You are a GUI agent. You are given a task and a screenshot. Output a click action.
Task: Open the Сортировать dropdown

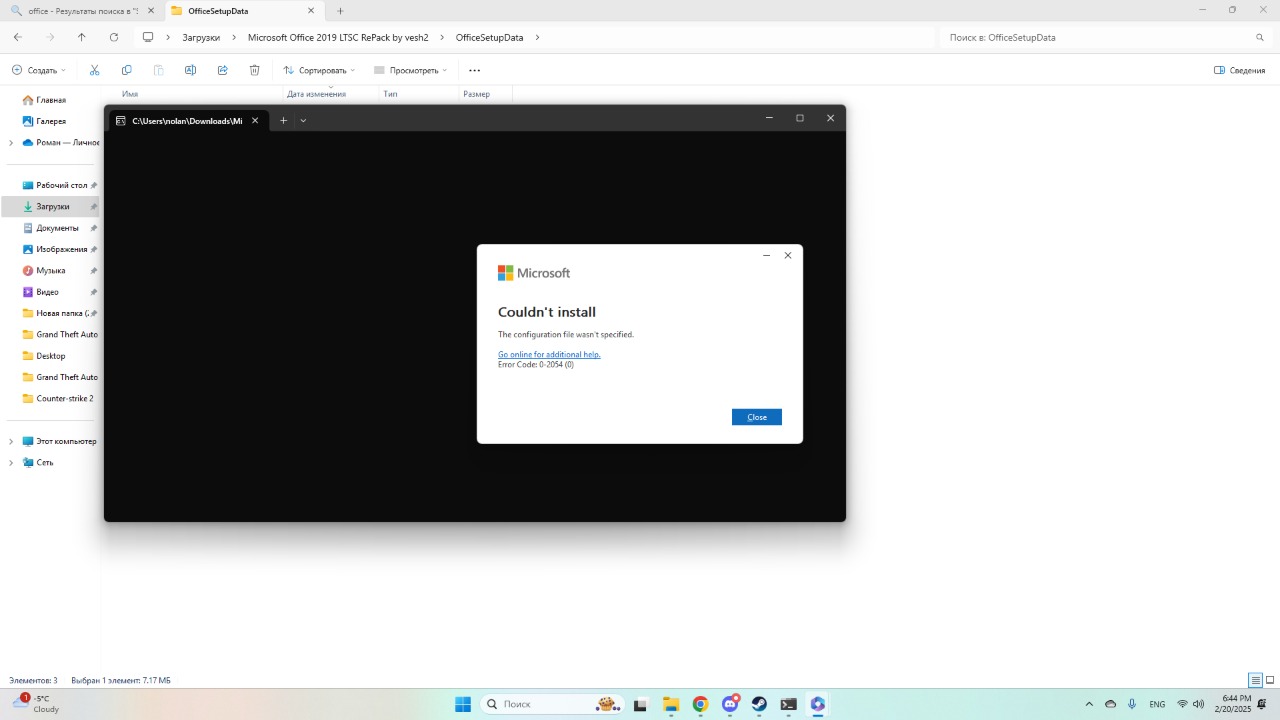click(x=319, y=70)
